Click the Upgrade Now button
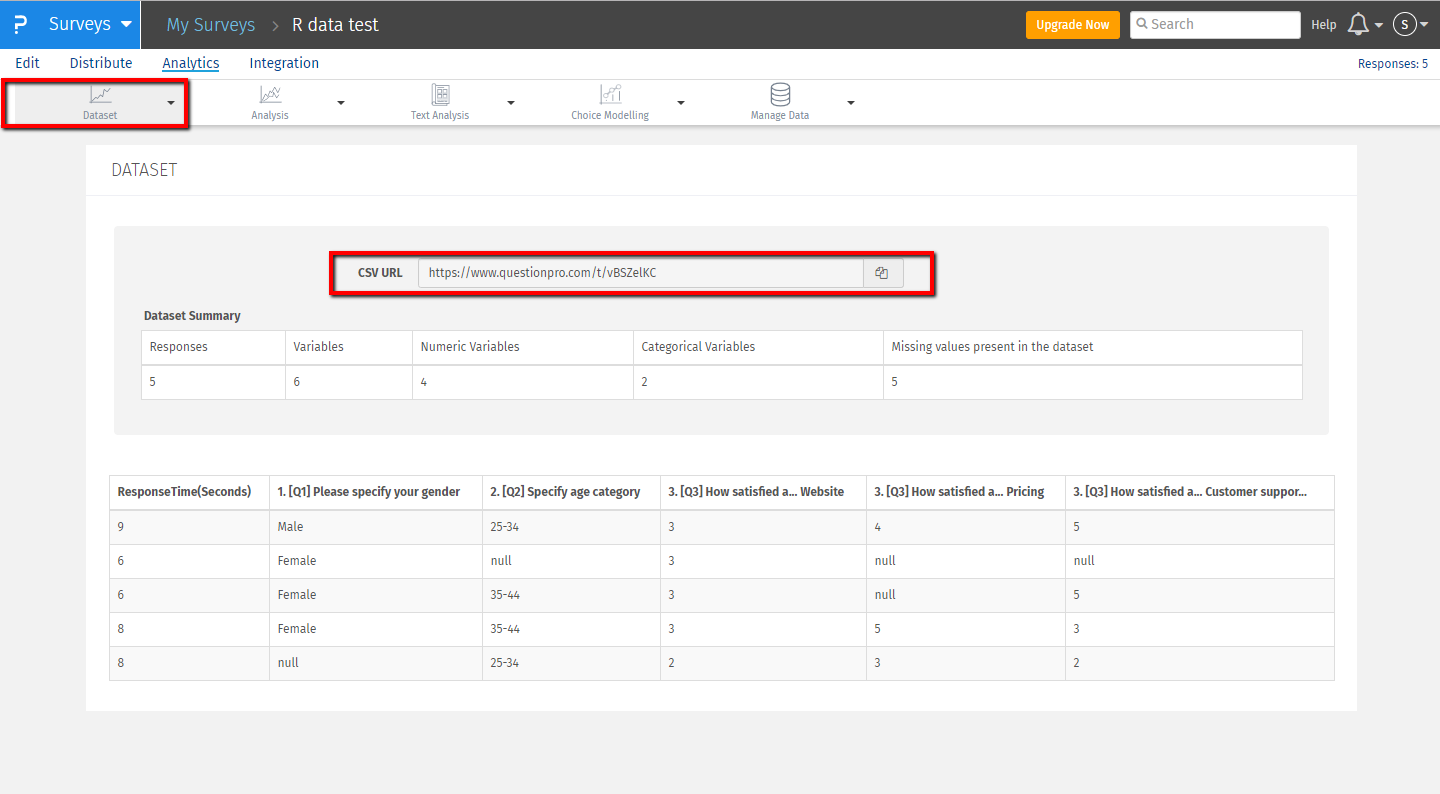This screenshot has height=794, width=1440. pos(1072,25)
